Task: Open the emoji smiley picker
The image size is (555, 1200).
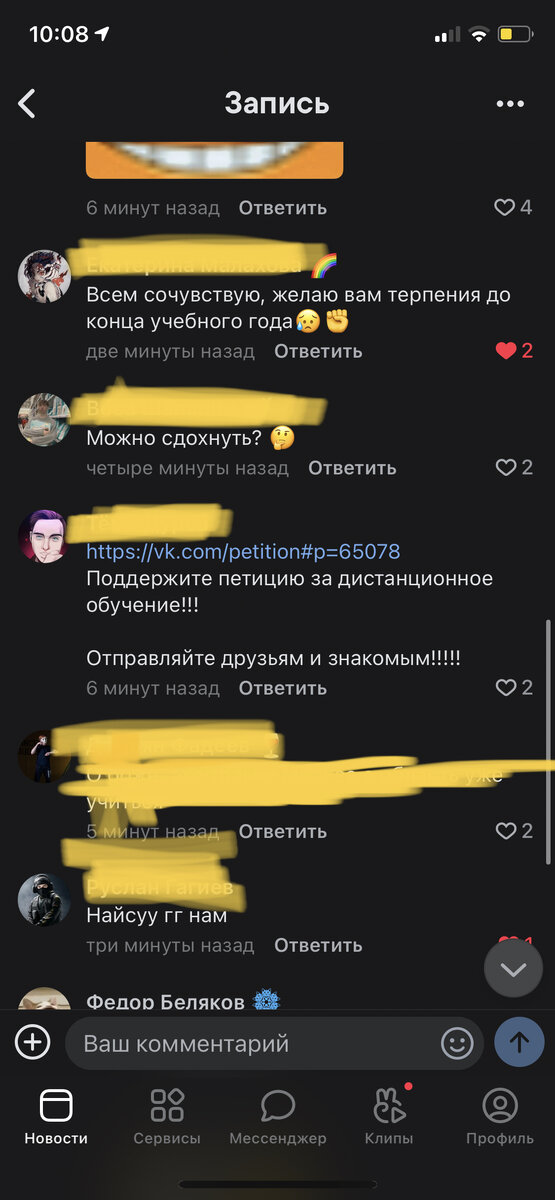Action: pyautogui.click(x=457, y=1044)
